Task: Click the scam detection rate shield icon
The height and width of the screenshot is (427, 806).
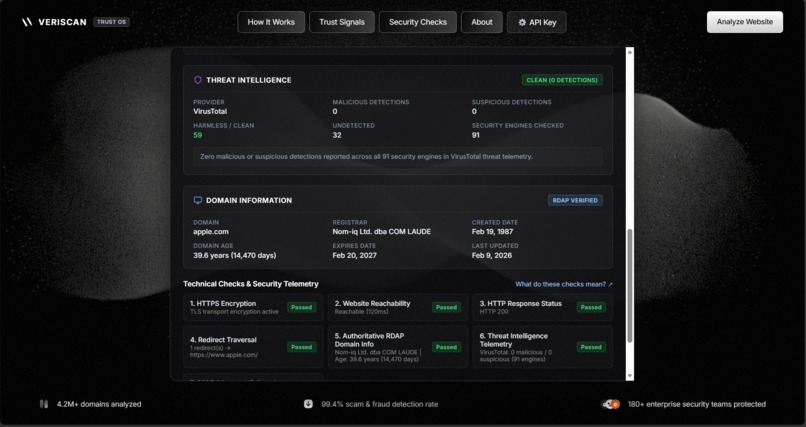Action: 308,404
